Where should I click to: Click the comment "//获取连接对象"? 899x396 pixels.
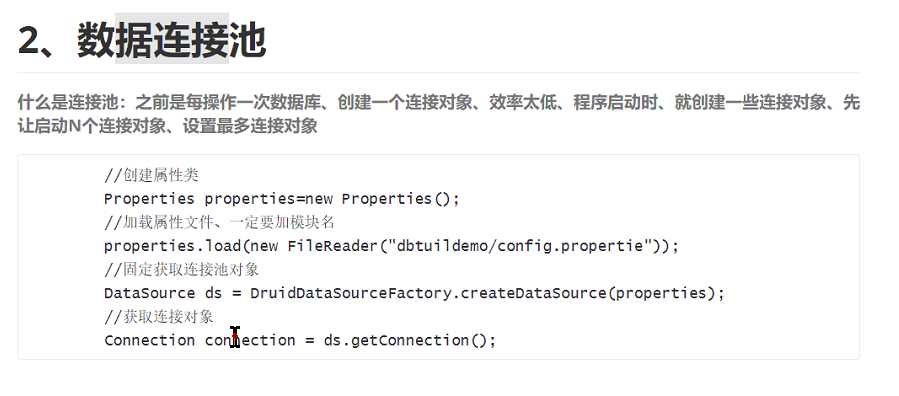[159, 316]
